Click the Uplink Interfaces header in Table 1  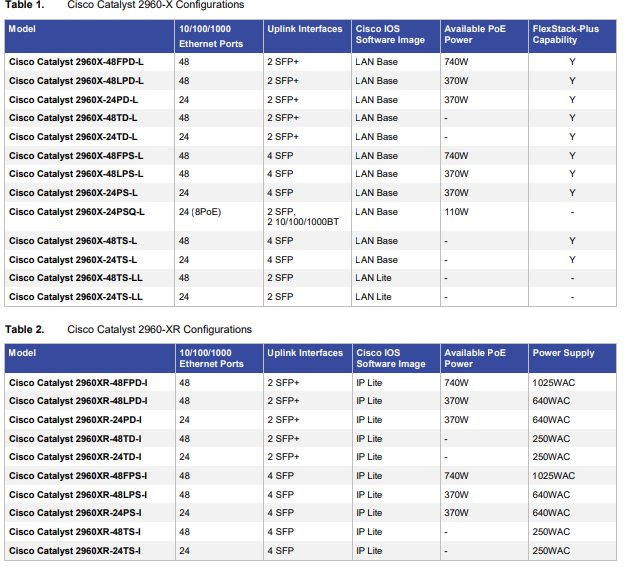305,29
